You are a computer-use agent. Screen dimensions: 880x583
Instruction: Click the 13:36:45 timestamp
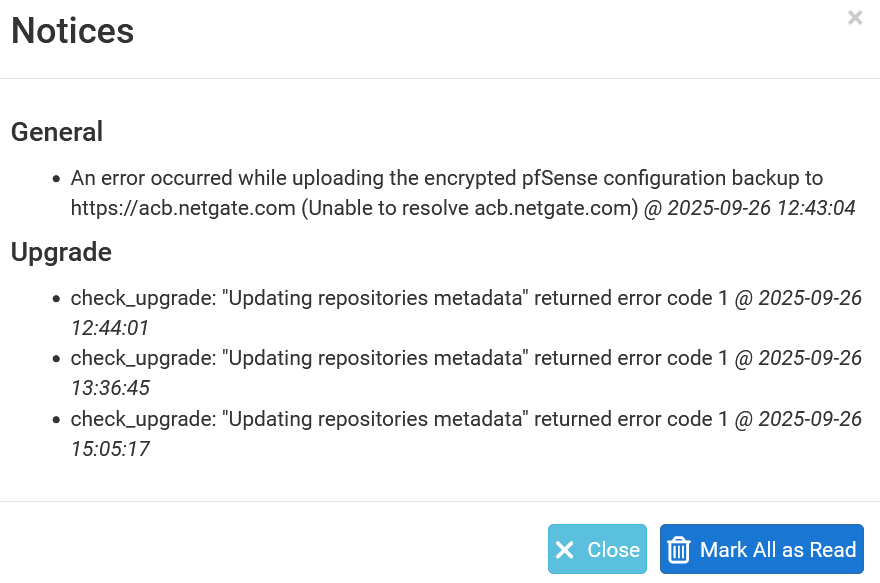tap(110, 388)
